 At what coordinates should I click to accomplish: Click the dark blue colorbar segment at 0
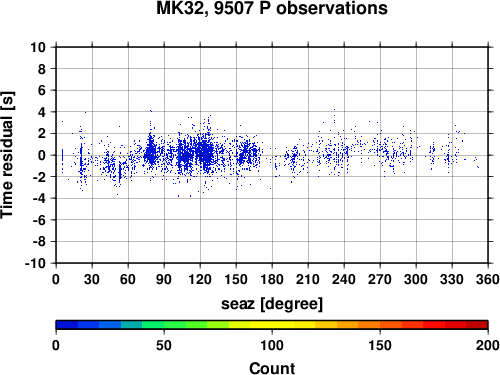[x=67, y=325]
